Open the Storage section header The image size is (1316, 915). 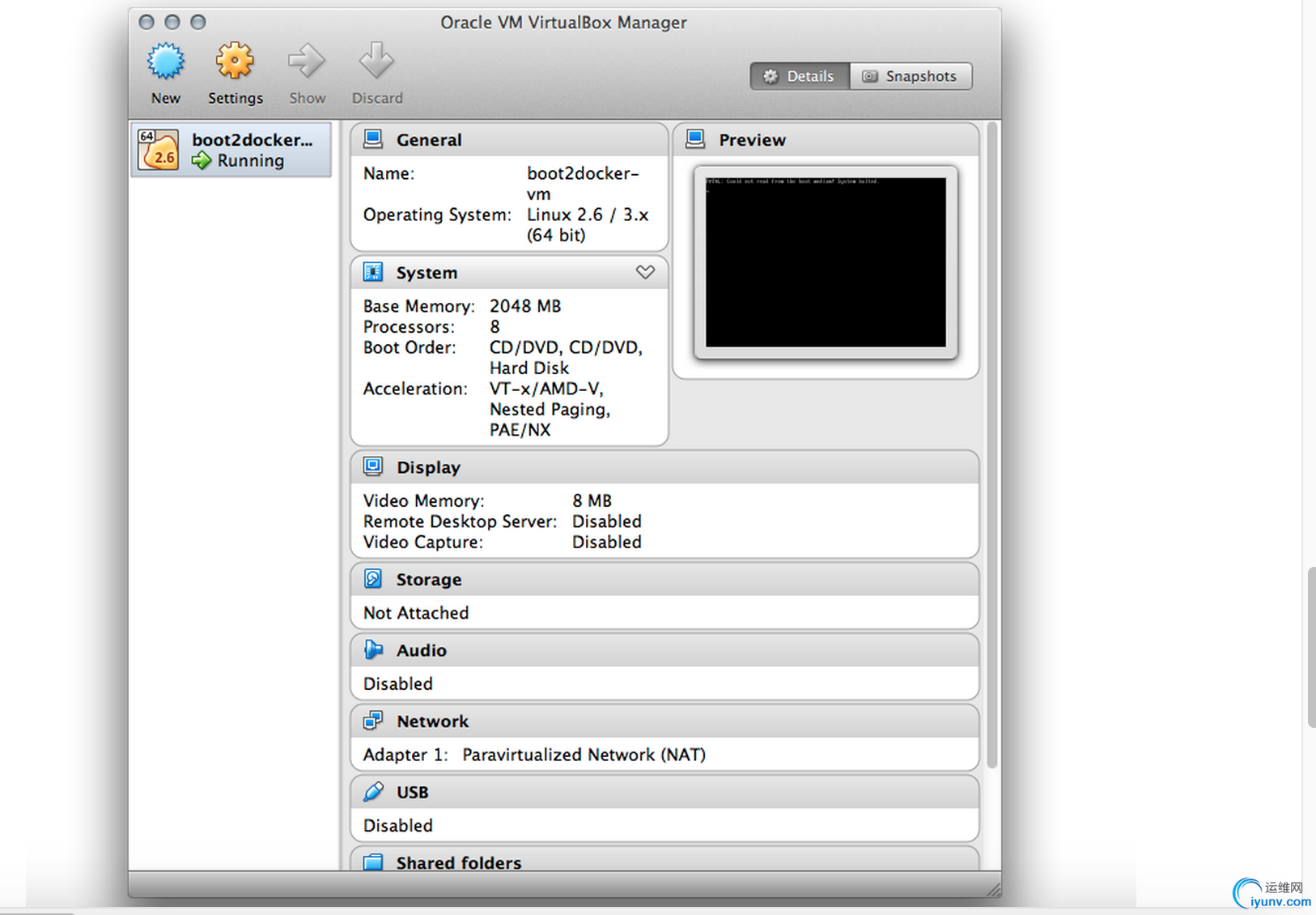pyautogui.click(x=664, y=580)
